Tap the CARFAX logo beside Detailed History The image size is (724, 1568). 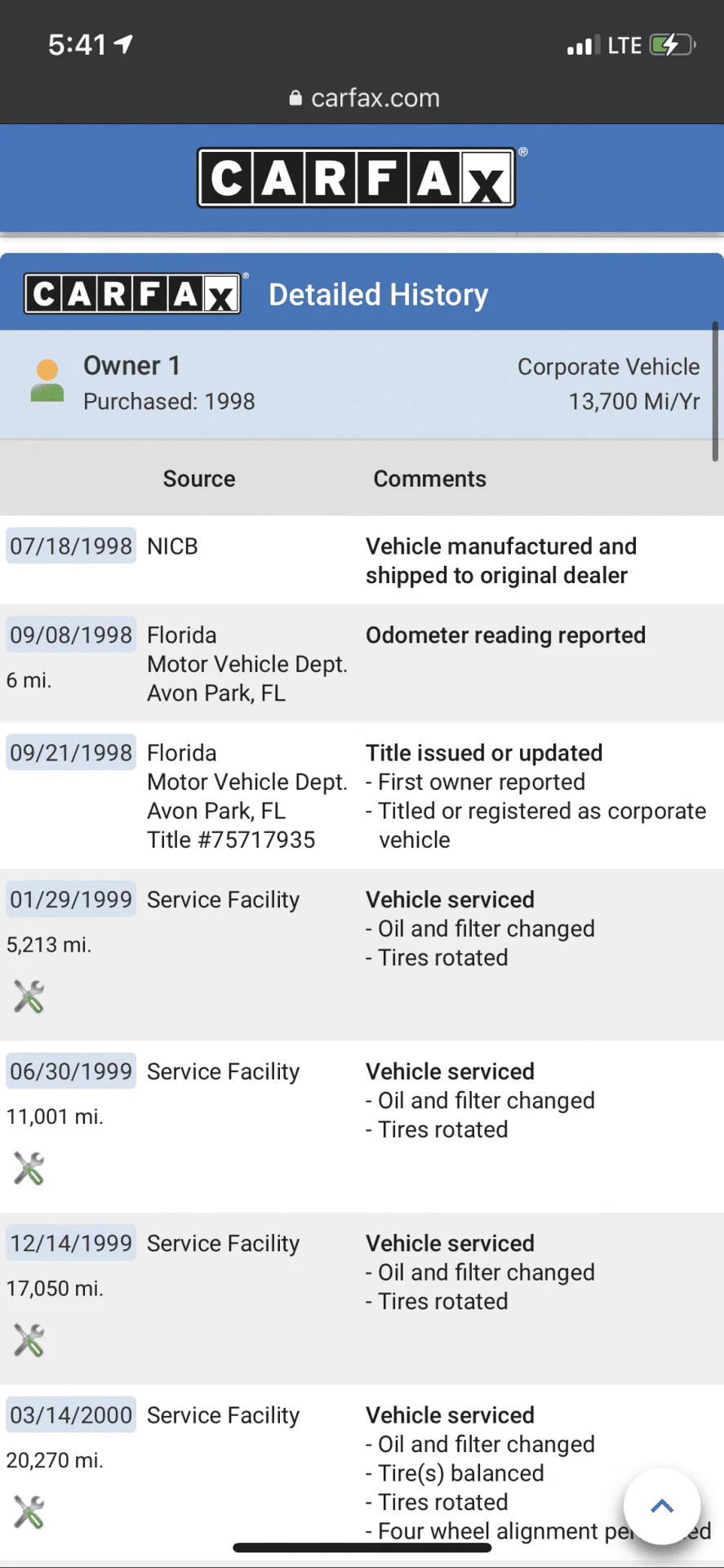[132, 294]
